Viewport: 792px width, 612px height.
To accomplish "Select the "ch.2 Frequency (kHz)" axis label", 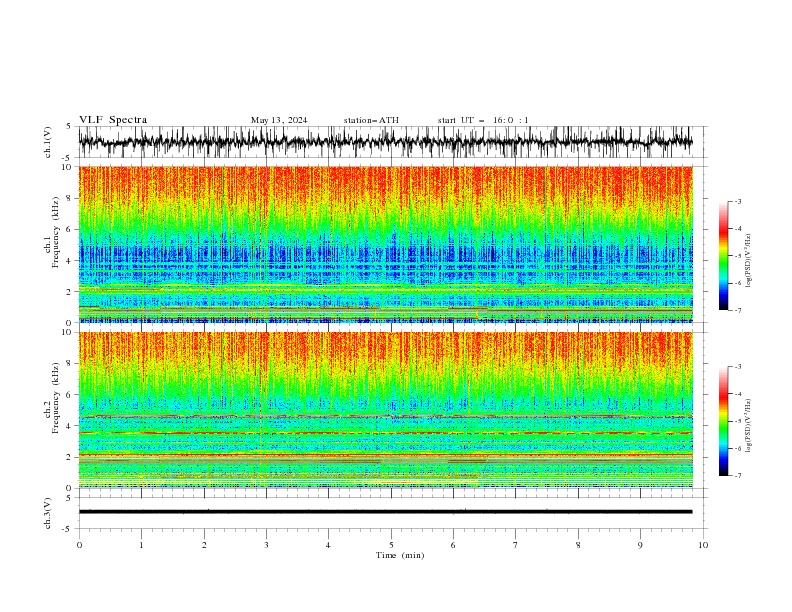I will [53, 398].
